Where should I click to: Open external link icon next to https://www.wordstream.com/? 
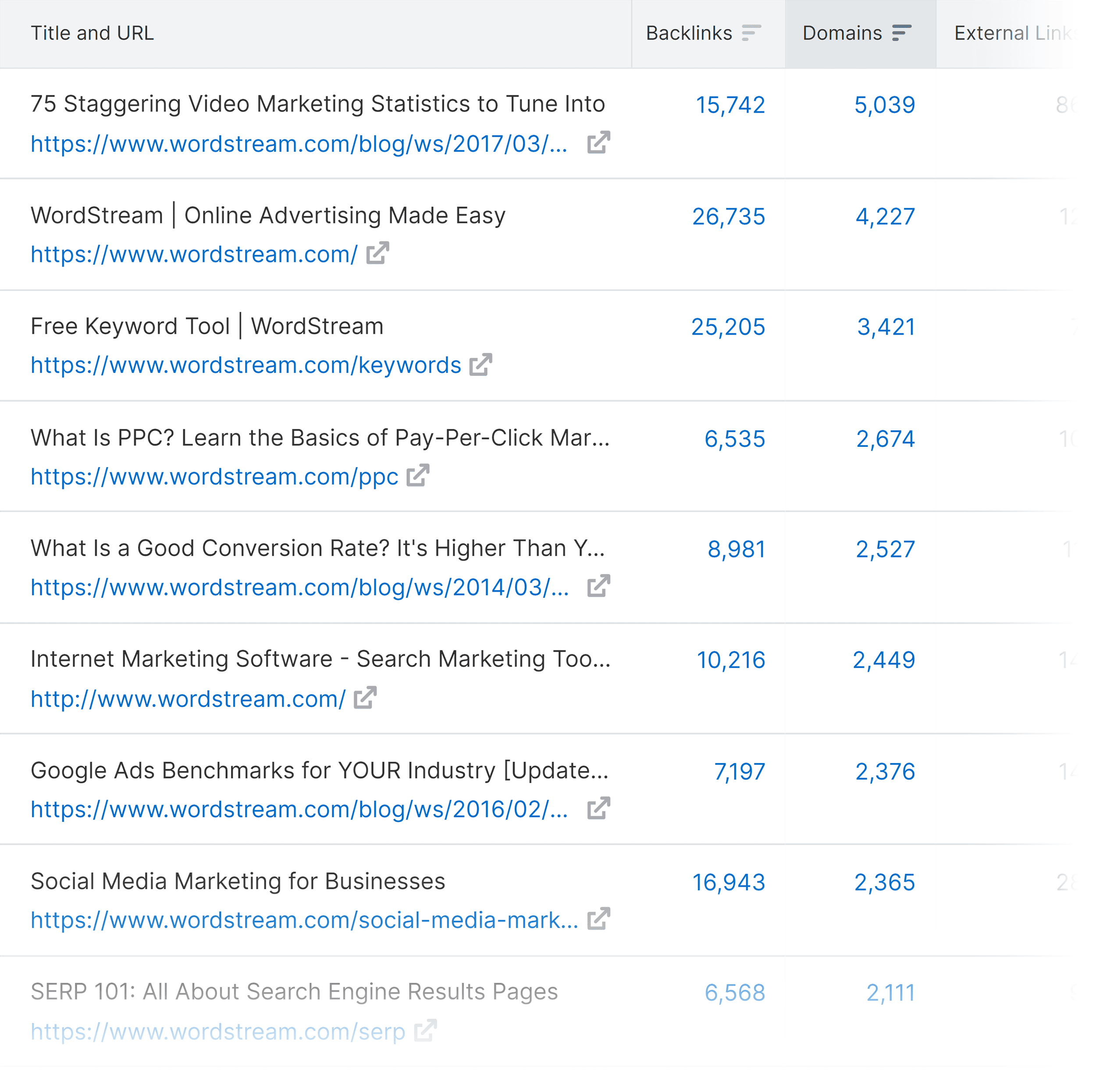pos(377,253)
